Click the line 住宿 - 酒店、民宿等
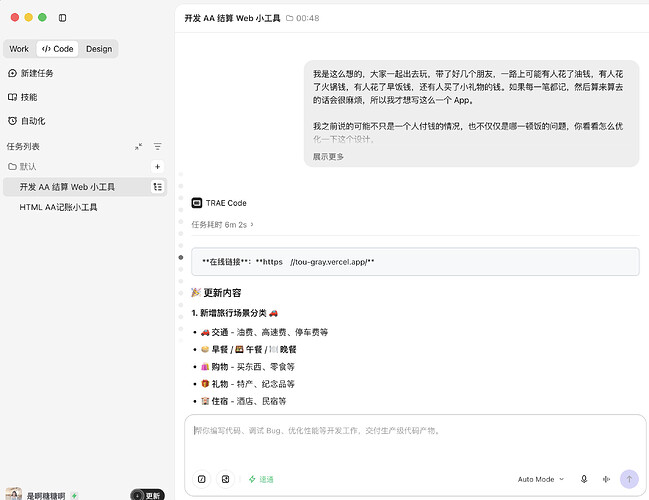The height and width of the screenshot is (500, 649). point(244,401)
